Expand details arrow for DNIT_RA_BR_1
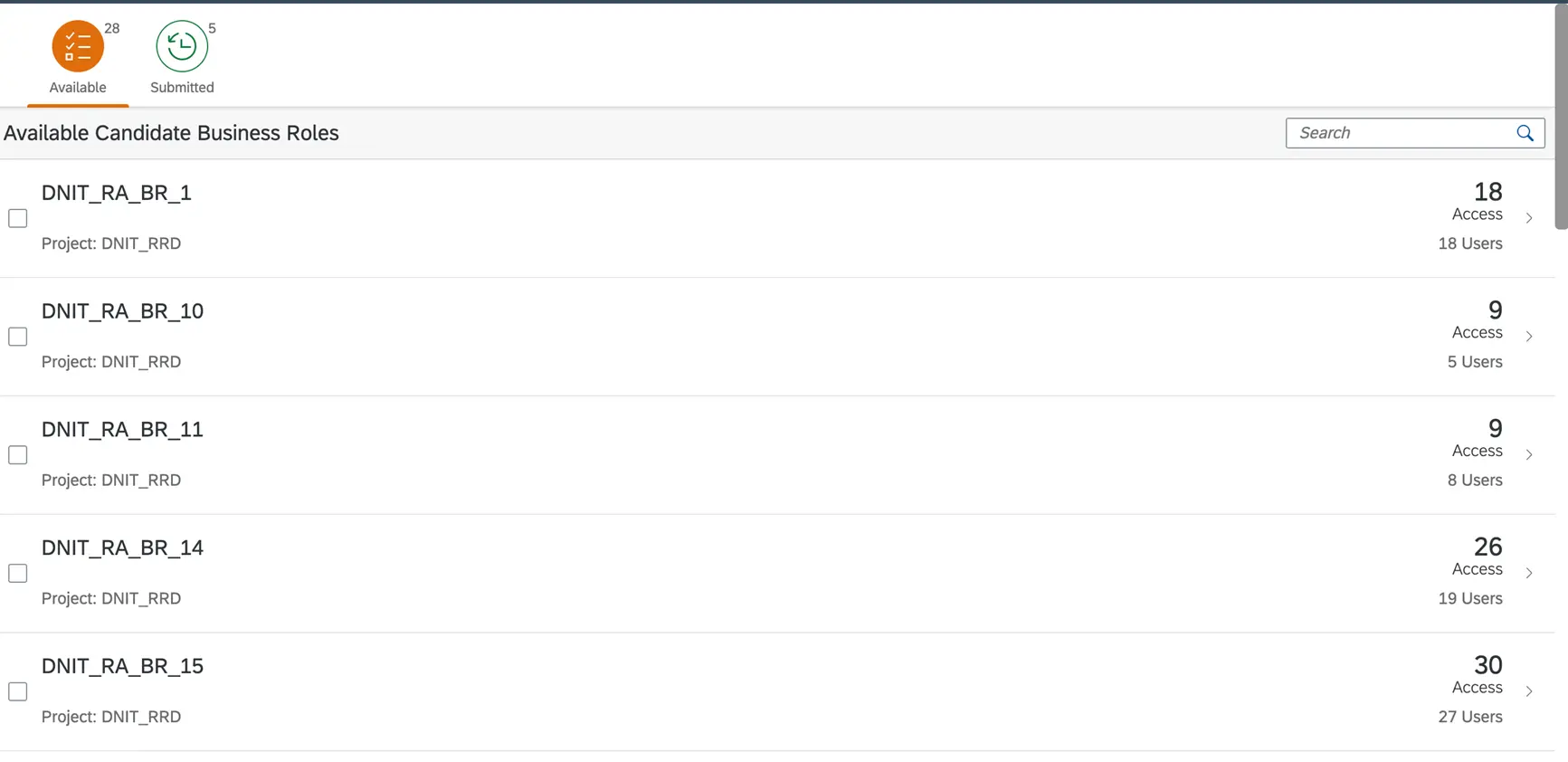This screenshot has height=762, width=1568. point(1529,218)
